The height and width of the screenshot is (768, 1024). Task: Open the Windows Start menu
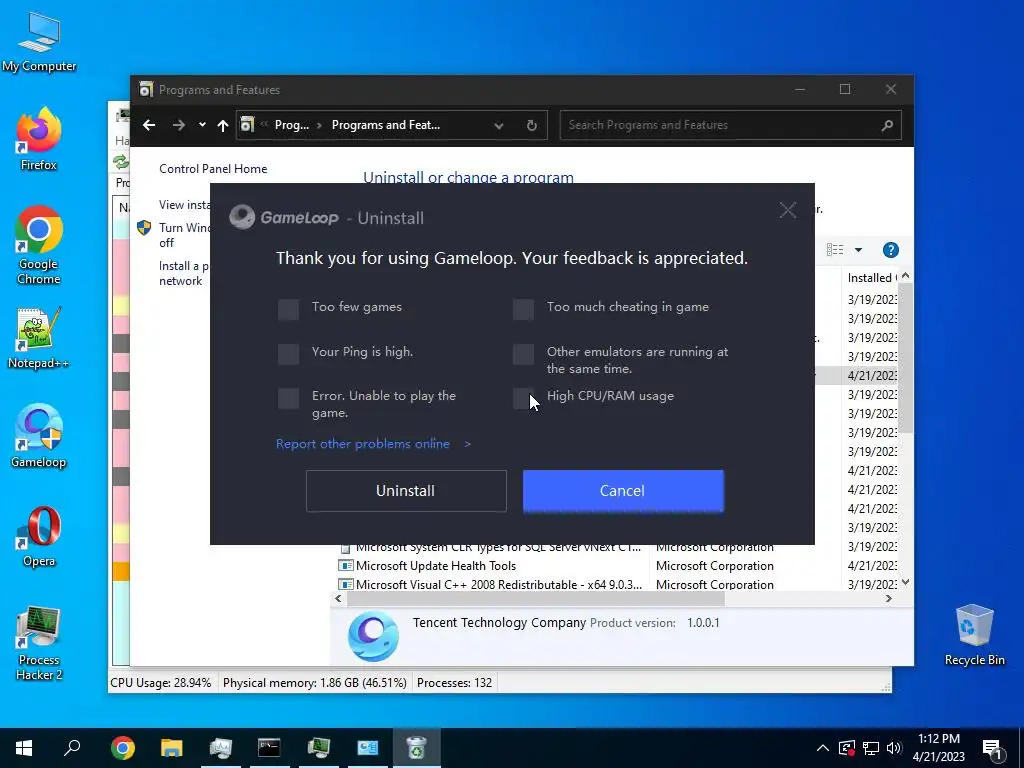[x=24, y=748]
